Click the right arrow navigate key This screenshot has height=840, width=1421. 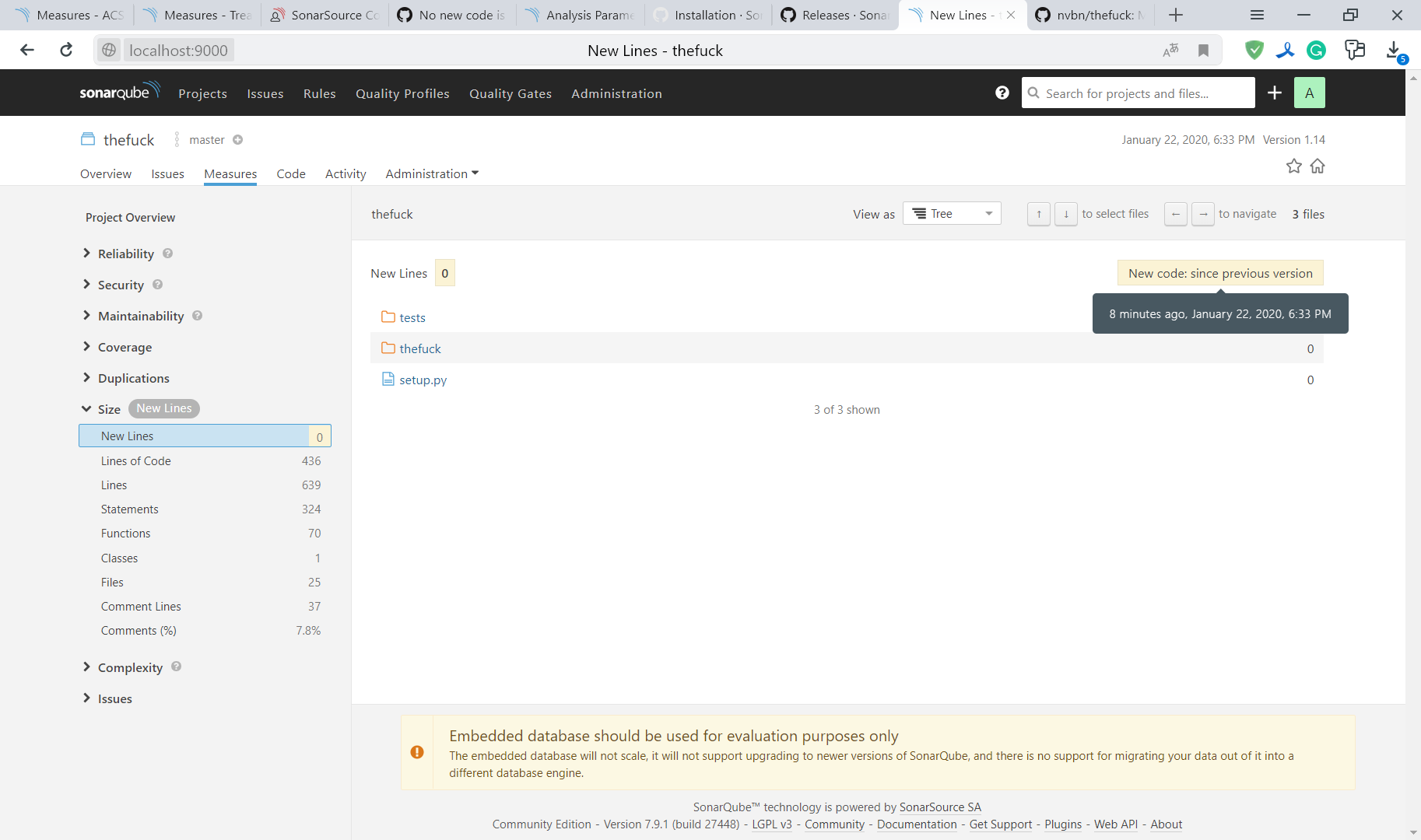tap(1202, 214)
